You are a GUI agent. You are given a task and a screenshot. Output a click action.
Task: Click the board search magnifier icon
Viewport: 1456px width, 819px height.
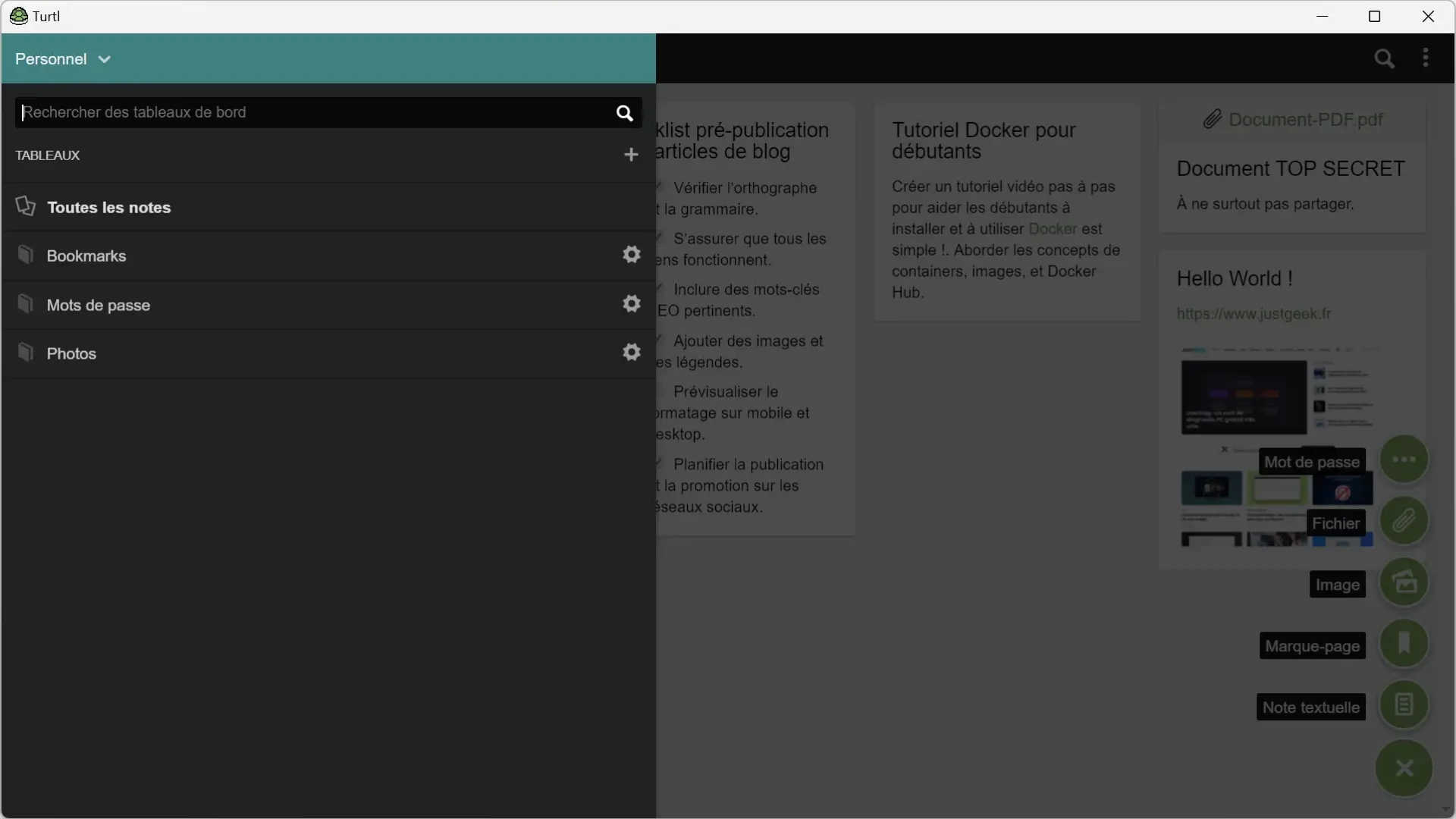pos(624,113)
